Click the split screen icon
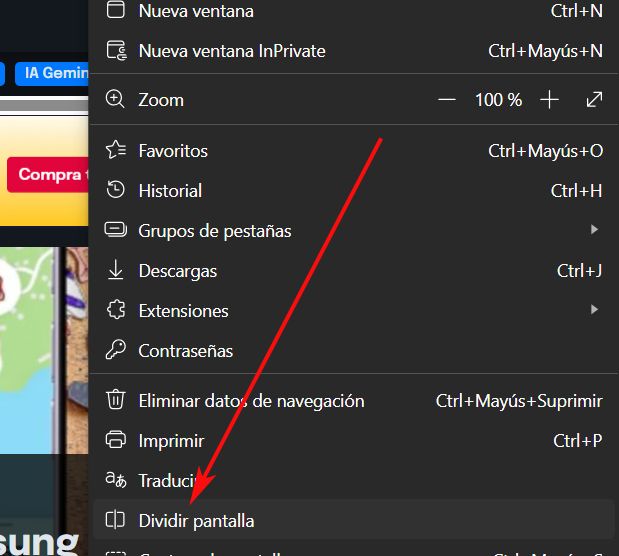The width and height of the screenshot is (619, 556). (x=115, y=520)
